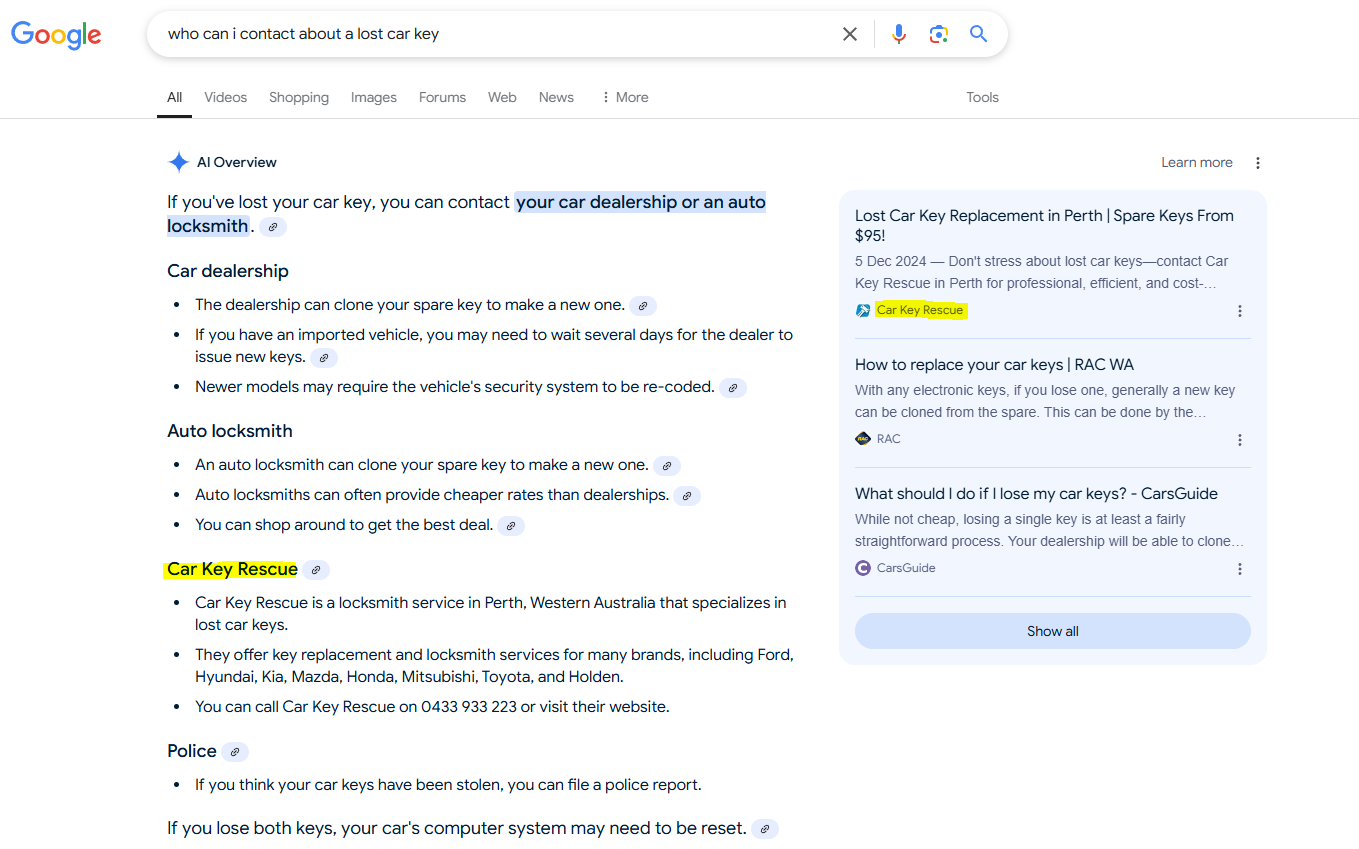Clear the search box with the X icon

point(850,34)
